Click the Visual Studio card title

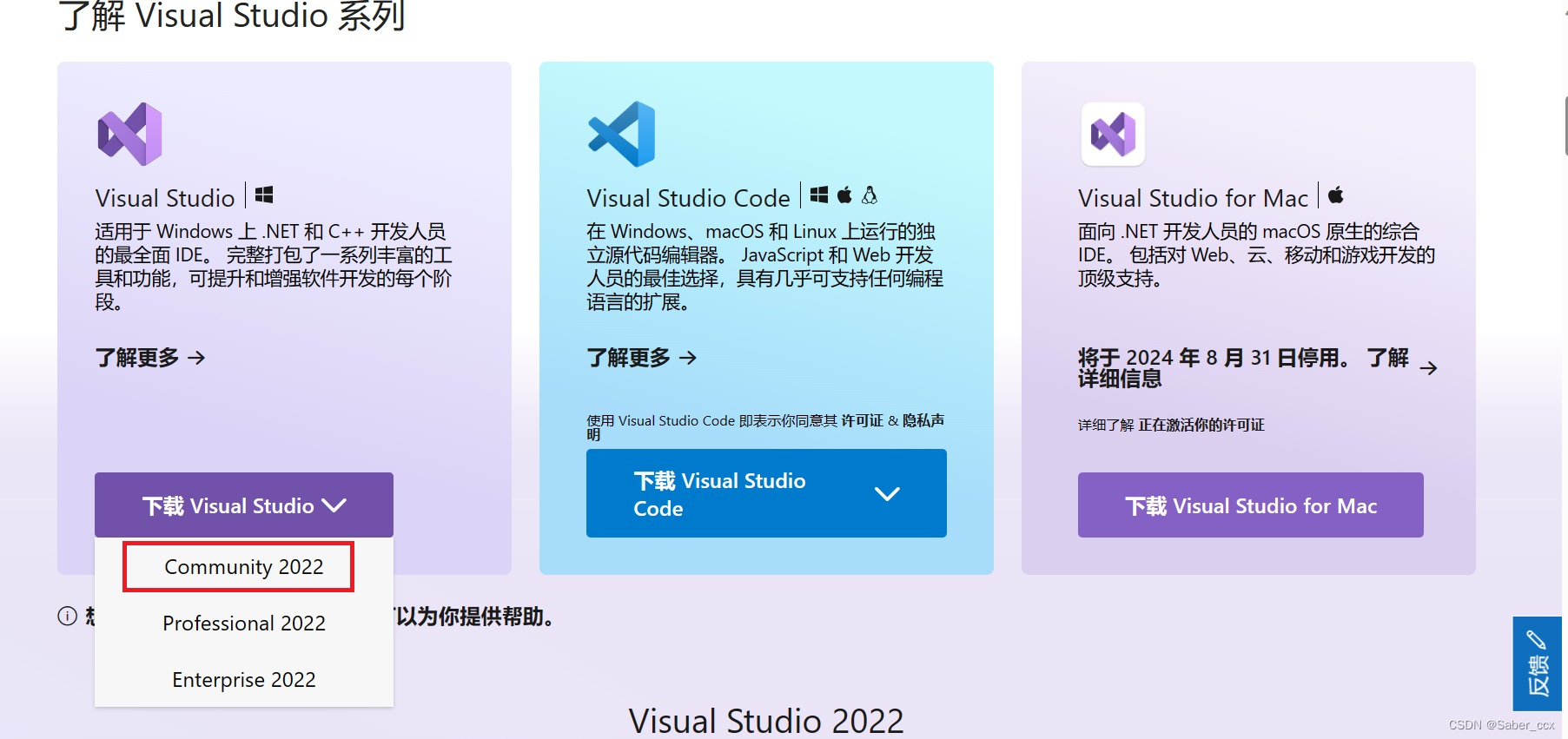click(x=165, y=198)
